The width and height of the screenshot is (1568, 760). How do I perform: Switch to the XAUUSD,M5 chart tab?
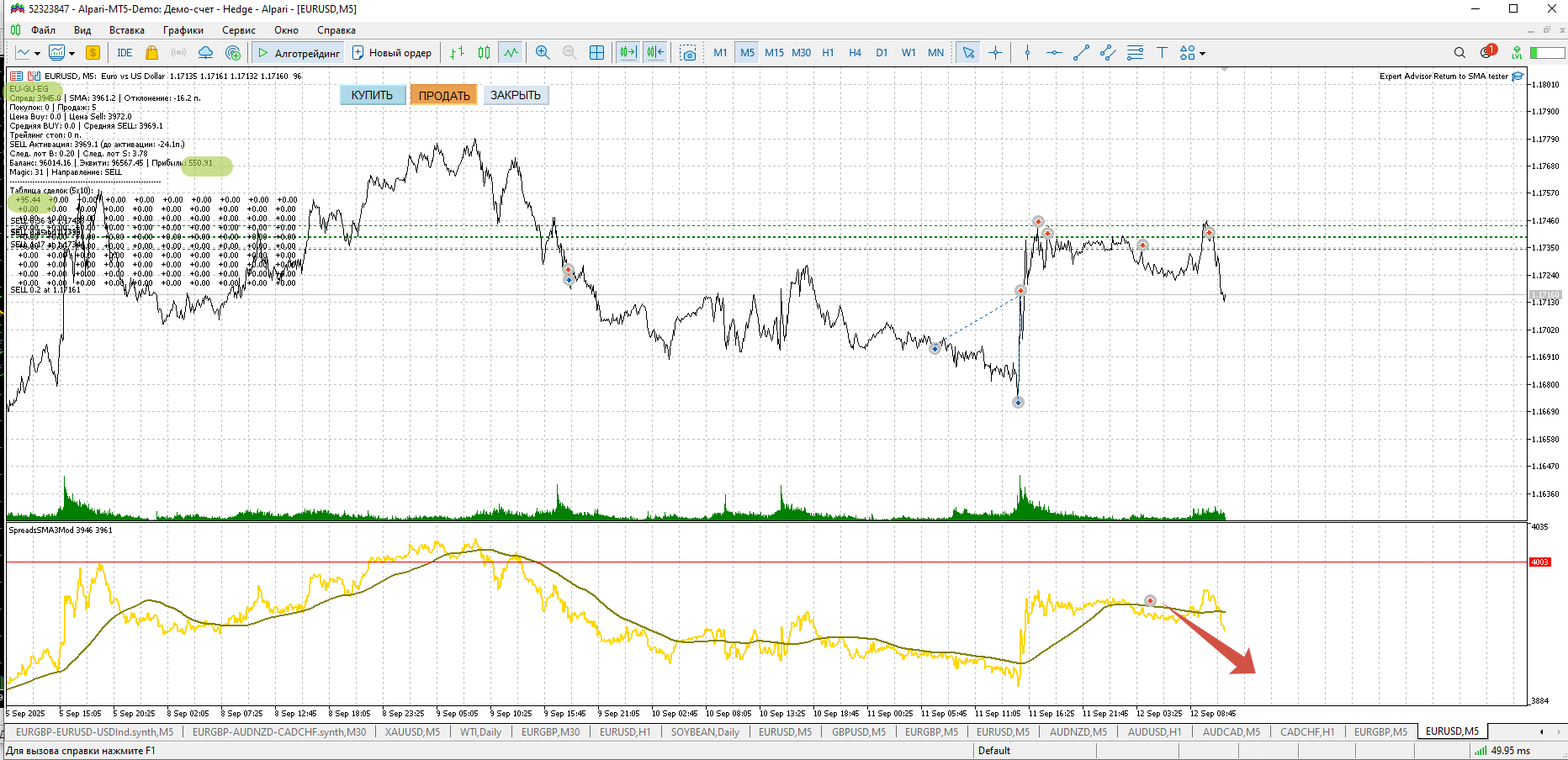click(412, 732)
